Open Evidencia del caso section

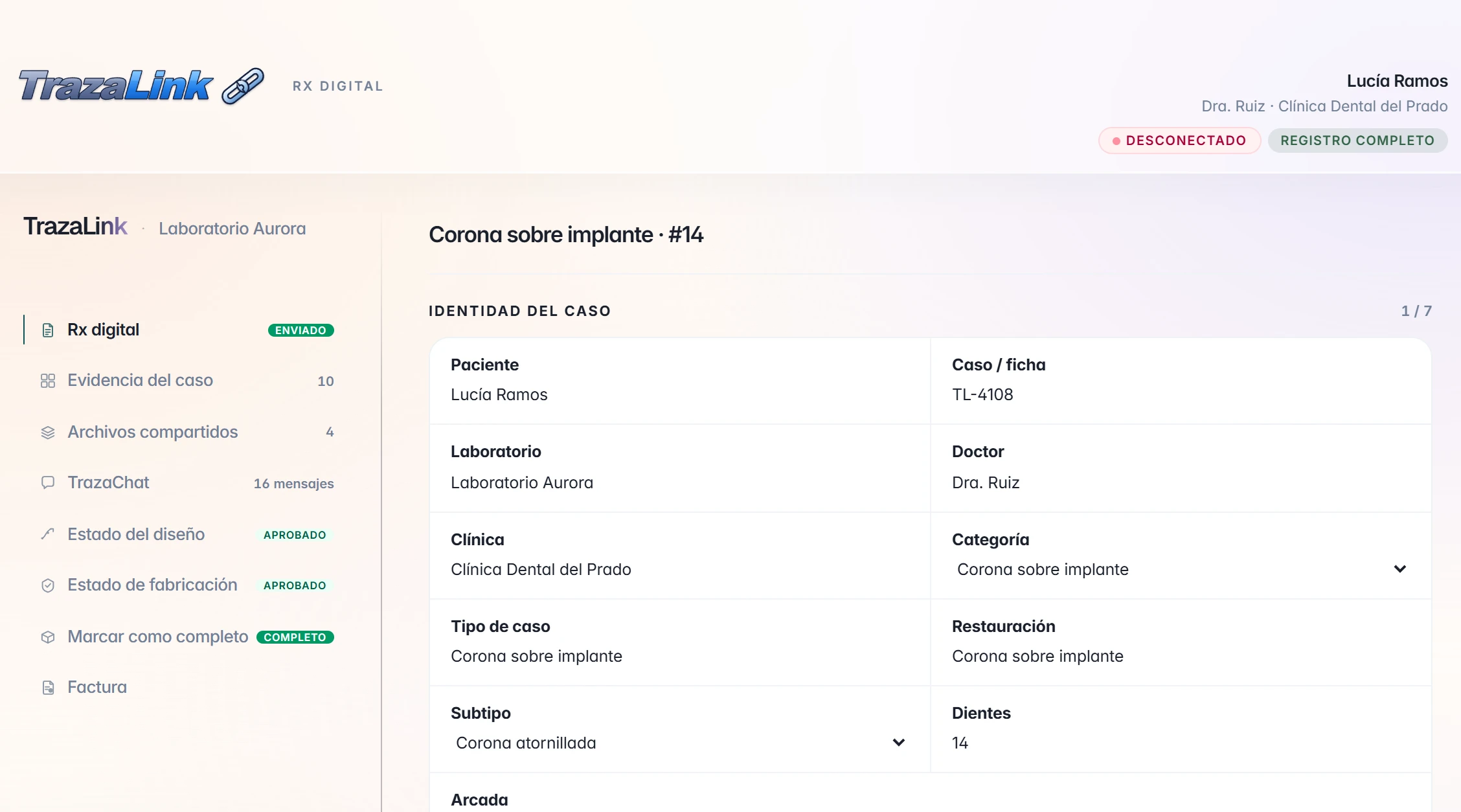coord(180,381)
